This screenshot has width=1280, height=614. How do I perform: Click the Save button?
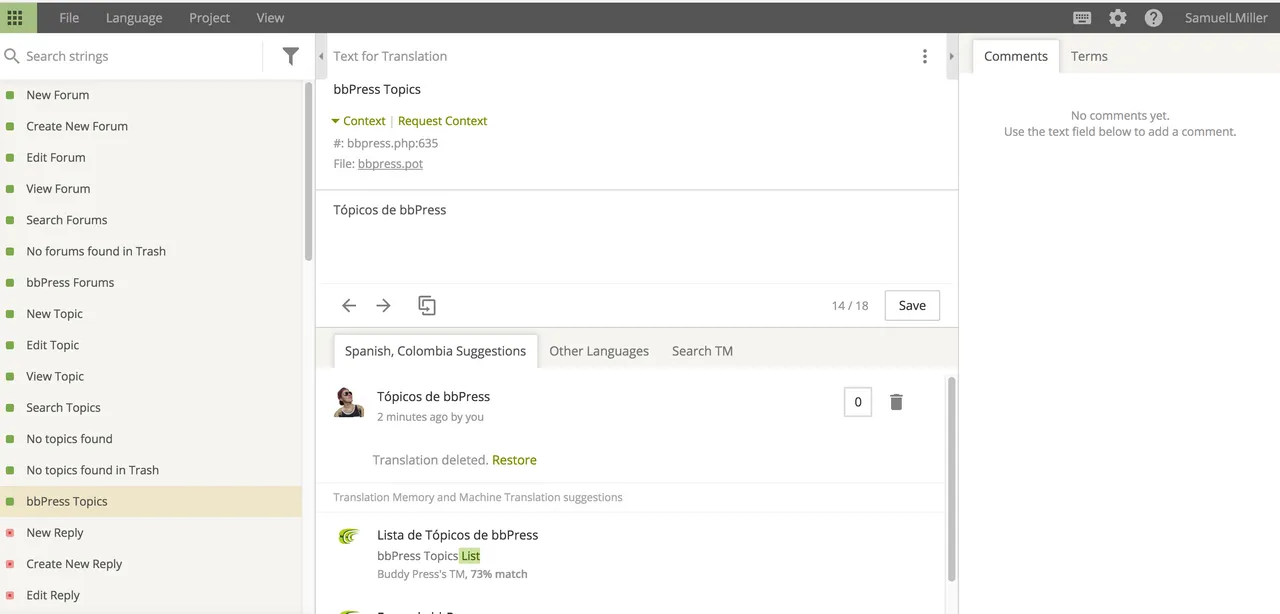click(912, 306)
